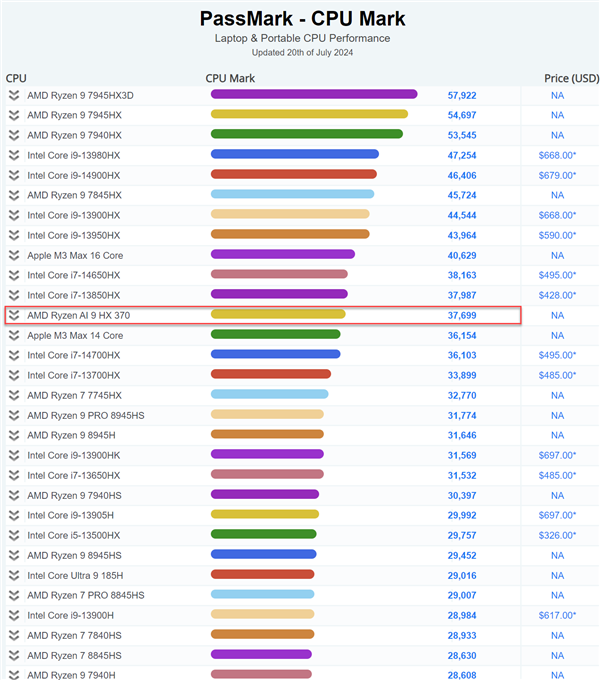
Task: Click the 57,922 score value
Action: [x=462, y=95]
